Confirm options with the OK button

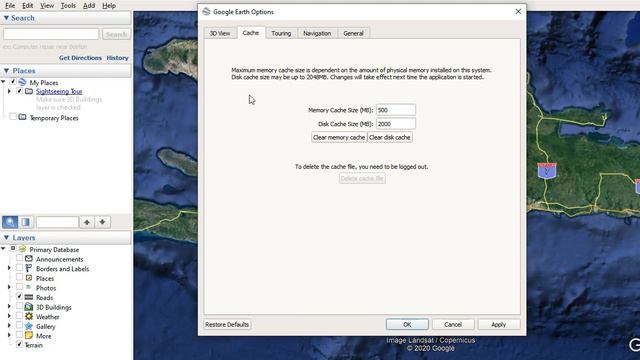[407, 324]
